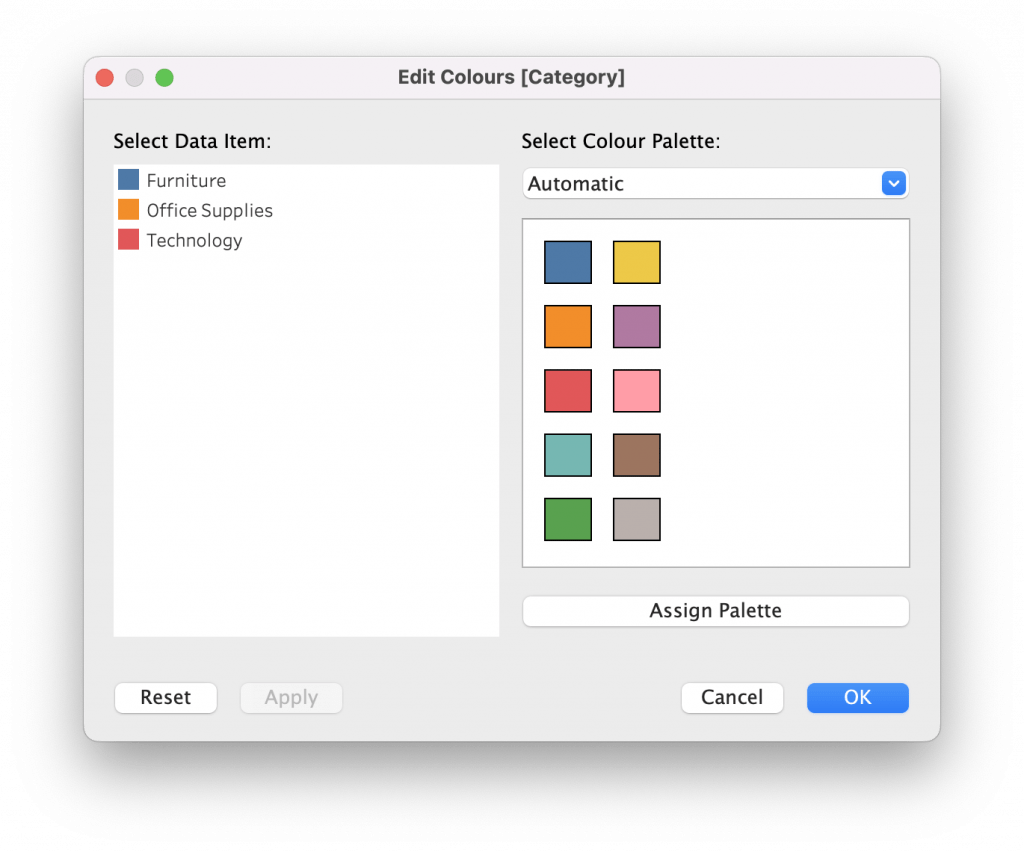This screenshot has height=852, width=1024.
Task: Select the blue palette colour swatch
Action: 567,262
